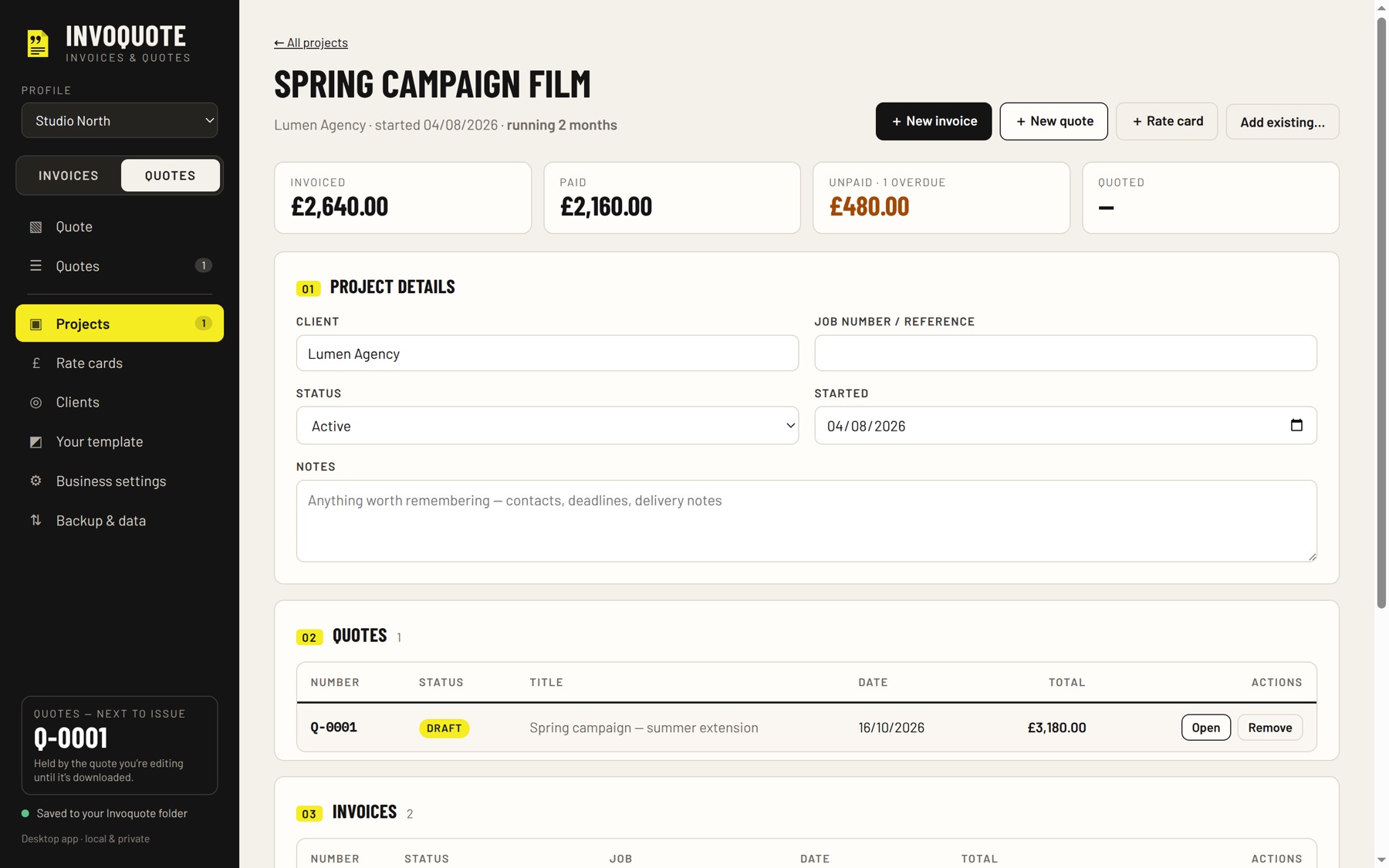Click the Quoted summary card
The height and width of the screenshot is (868, 1389).
(x=1211, y=198)
